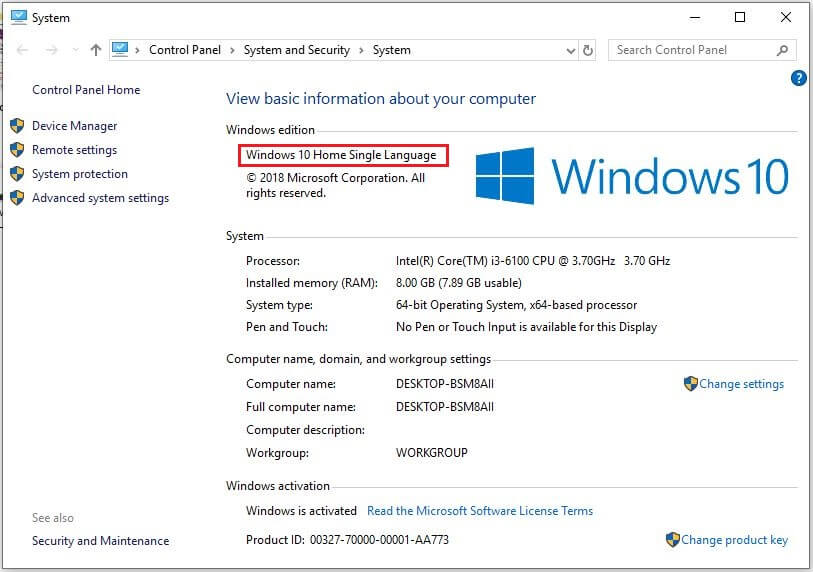Minimize the System window
The image size is (813, 572).
[x=695, y=17]
